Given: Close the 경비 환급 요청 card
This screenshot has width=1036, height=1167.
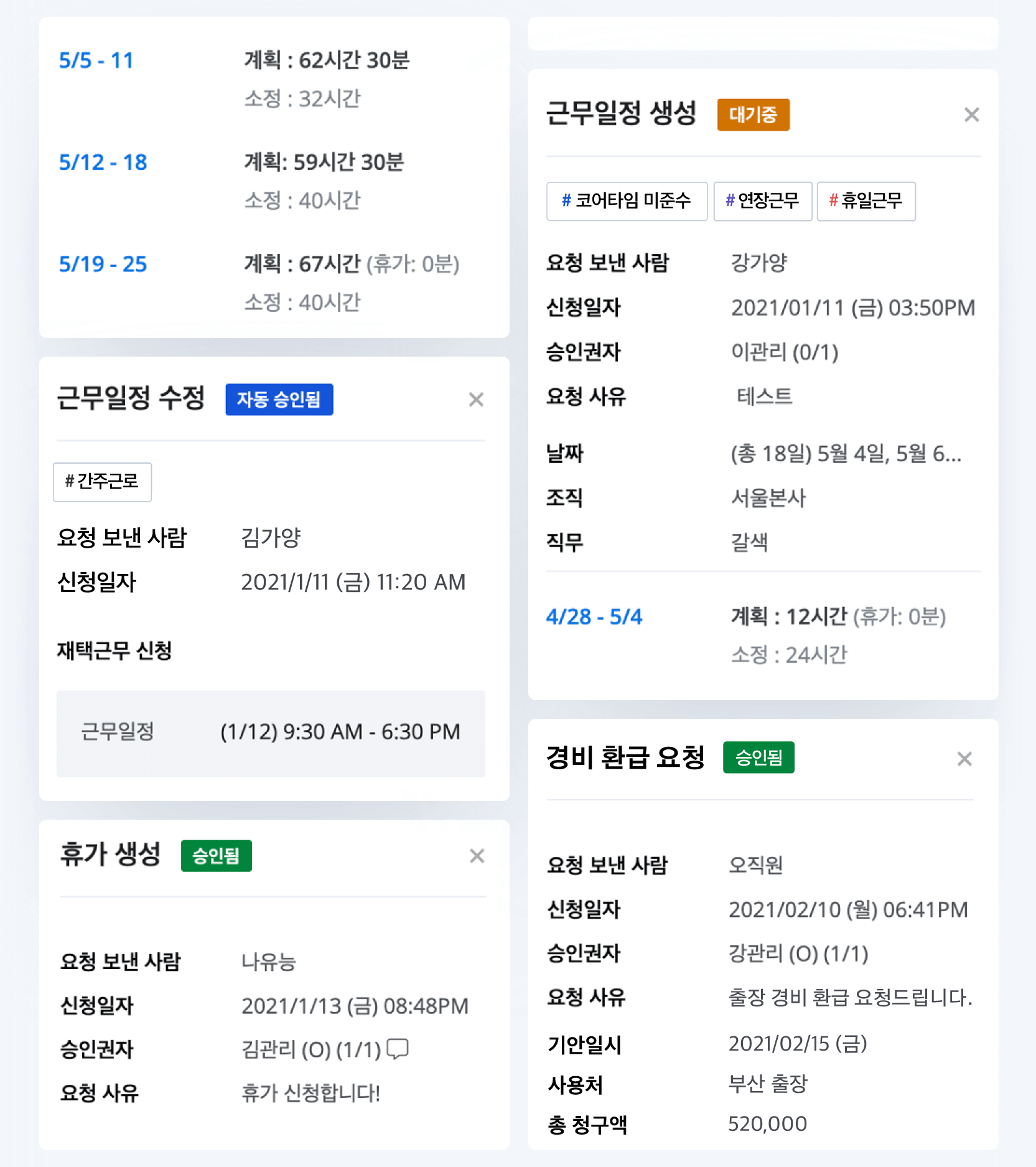Looking at the screenshot, I should tap(964, 759).
